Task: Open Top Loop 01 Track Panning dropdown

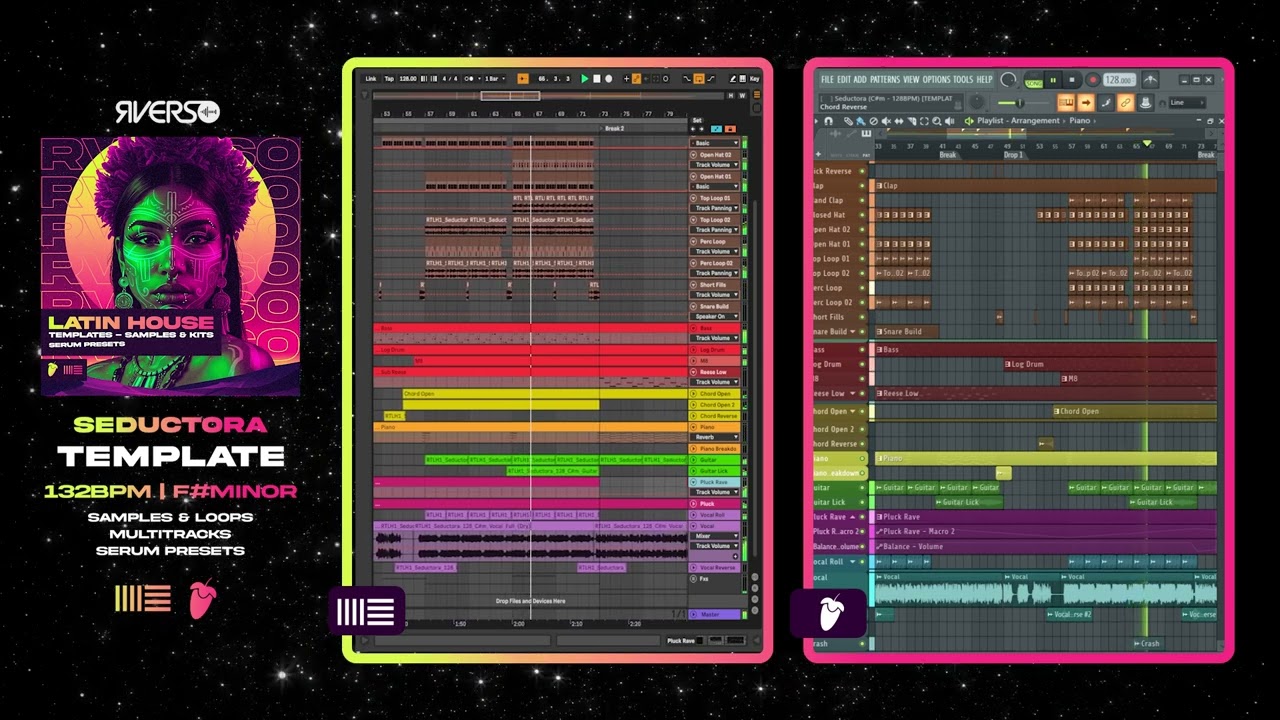Action: [x=717, y=208]
